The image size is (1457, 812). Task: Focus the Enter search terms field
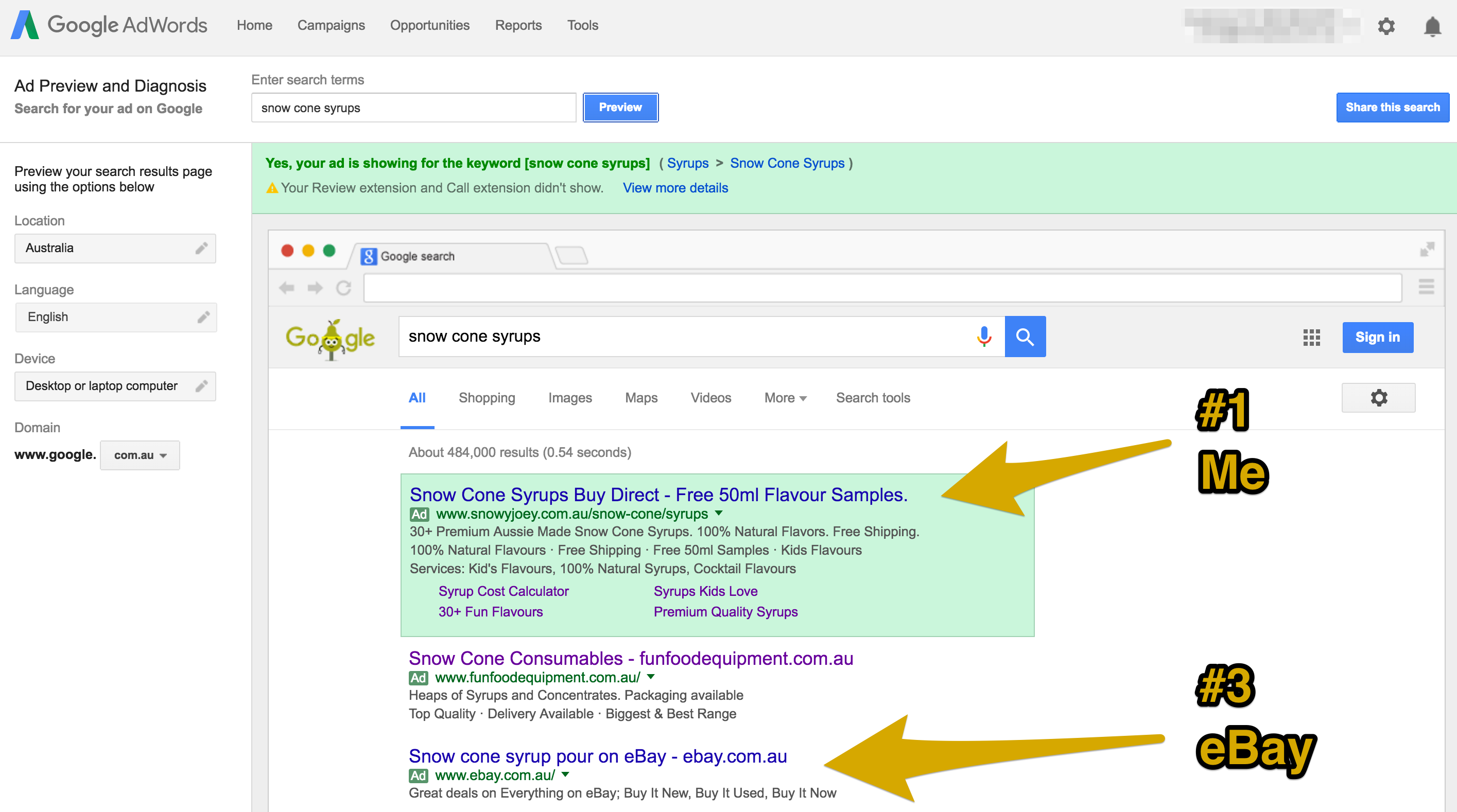coord(413,108)
